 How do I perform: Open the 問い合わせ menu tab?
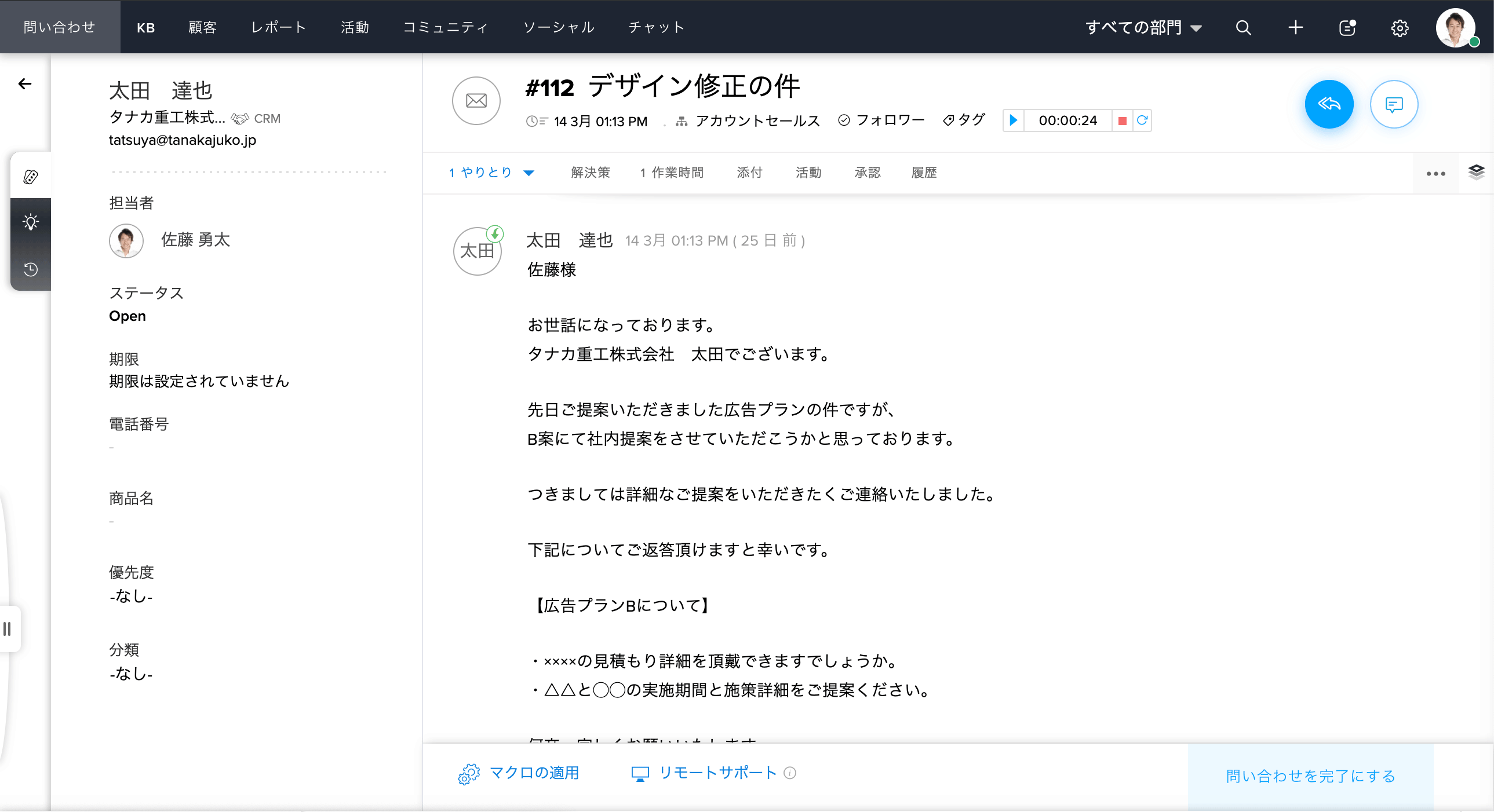pos(60,27)
